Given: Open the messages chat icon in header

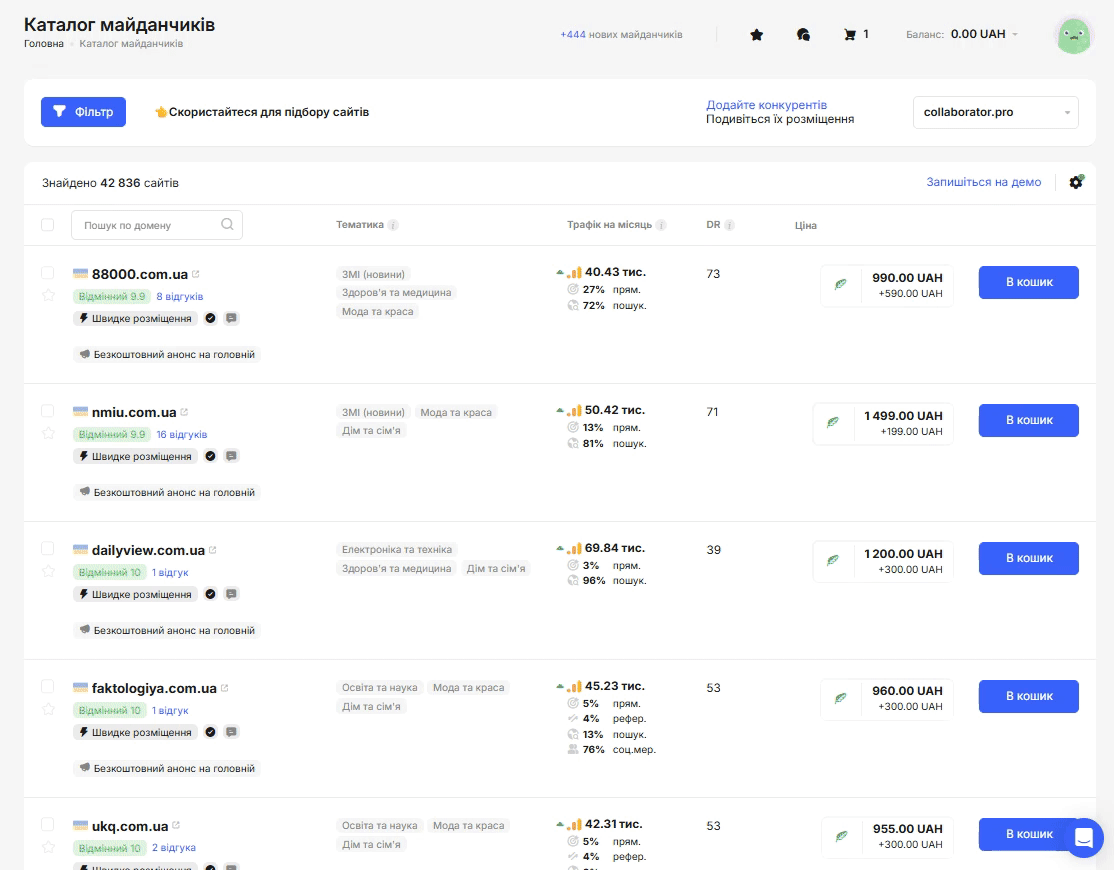Looking at the screenshot, I should coord(804,35).
